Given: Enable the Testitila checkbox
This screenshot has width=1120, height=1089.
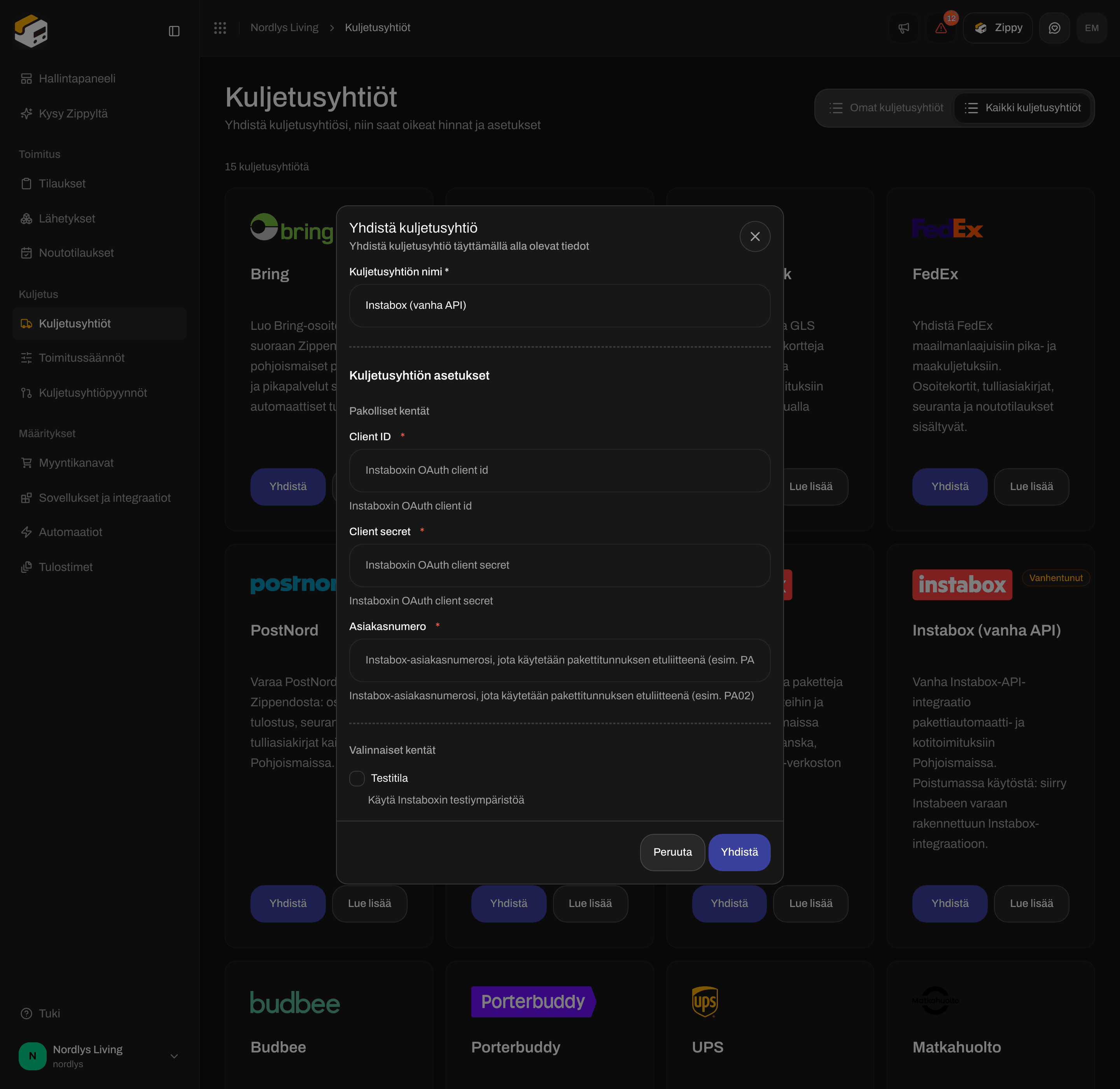Looking at the screenshot, I should point(357,778).
